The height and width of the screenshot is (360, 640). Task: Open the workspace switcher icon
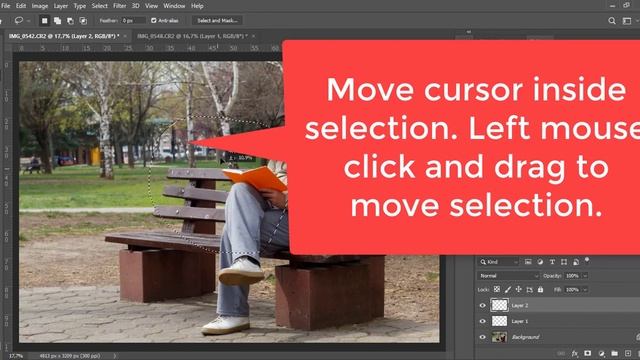click(627, 20)
